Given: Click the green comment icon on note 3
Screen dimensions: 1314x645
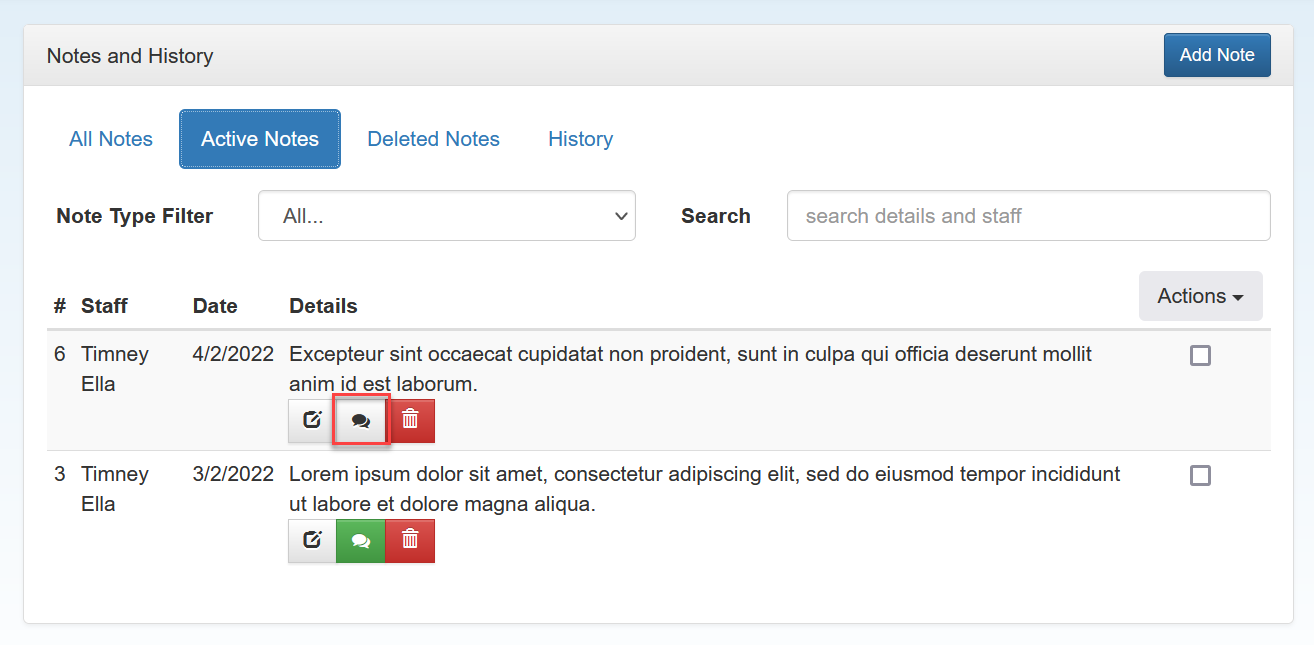Looking at the screenshot, I should pos(360,540).
